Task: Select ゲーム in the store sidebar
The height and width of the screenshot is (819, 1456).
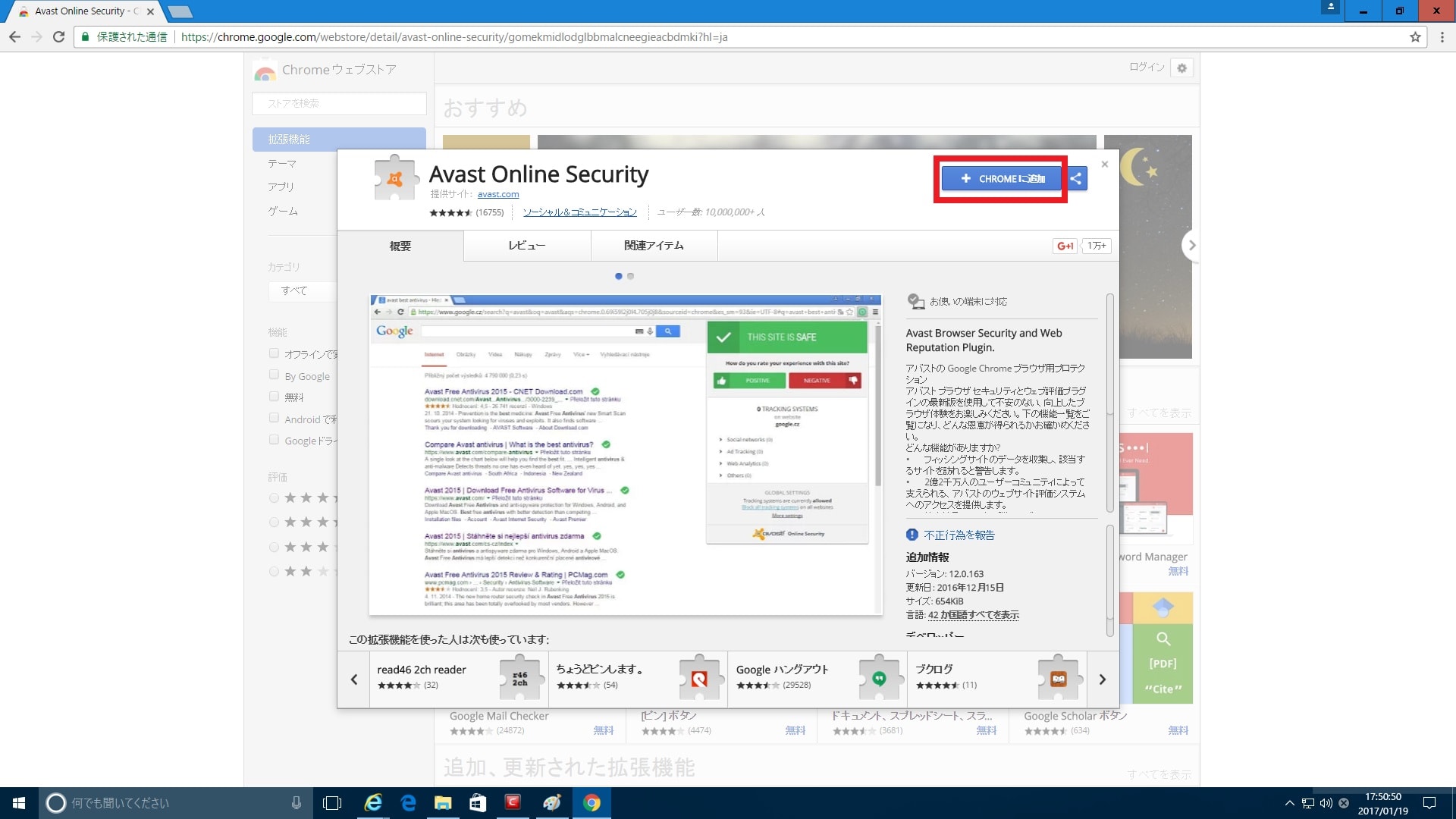Action: [283, 211]
